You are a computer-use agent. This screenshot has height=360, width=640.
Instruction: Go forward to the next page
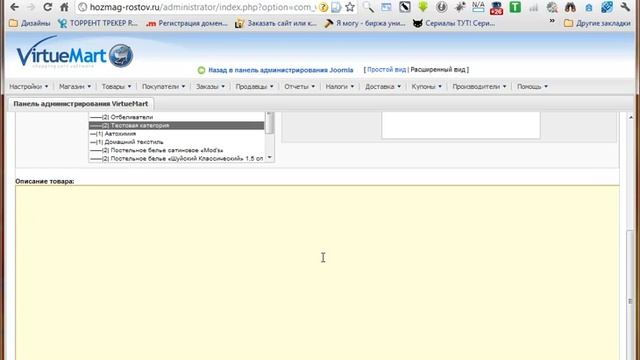[x=31, y=7]
